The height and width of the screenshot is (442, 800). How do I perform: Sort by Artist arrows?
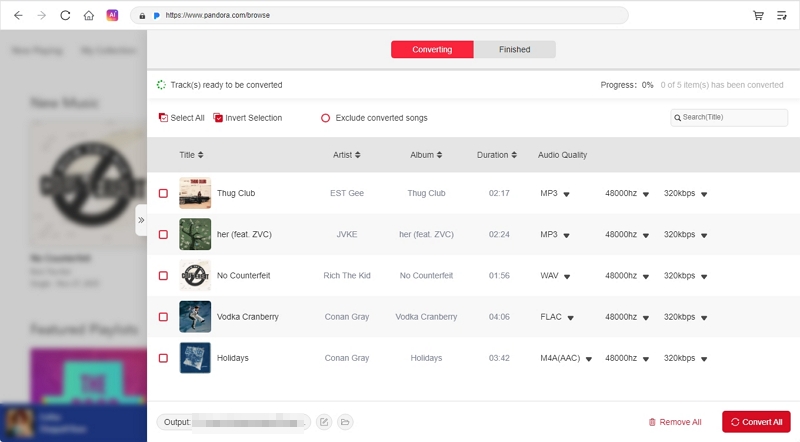[x=358, y=155]
